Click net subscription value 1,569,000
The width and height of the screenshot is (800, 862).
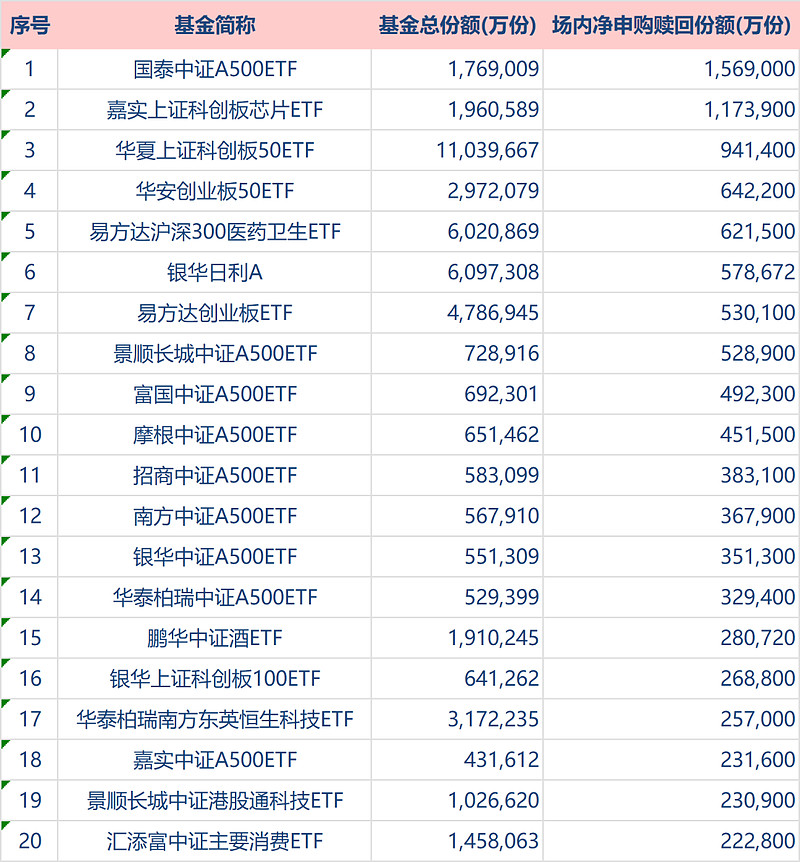[749, 69]
